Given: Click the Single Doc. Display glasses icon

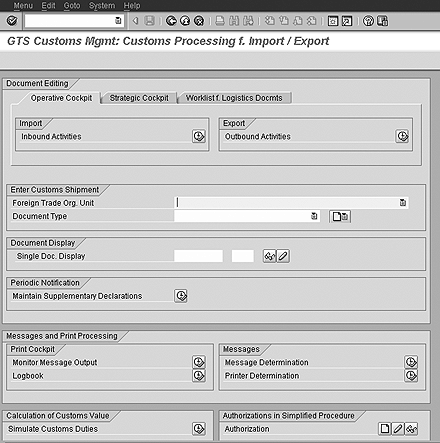Looking at the screenshot, I should point(269,256).
